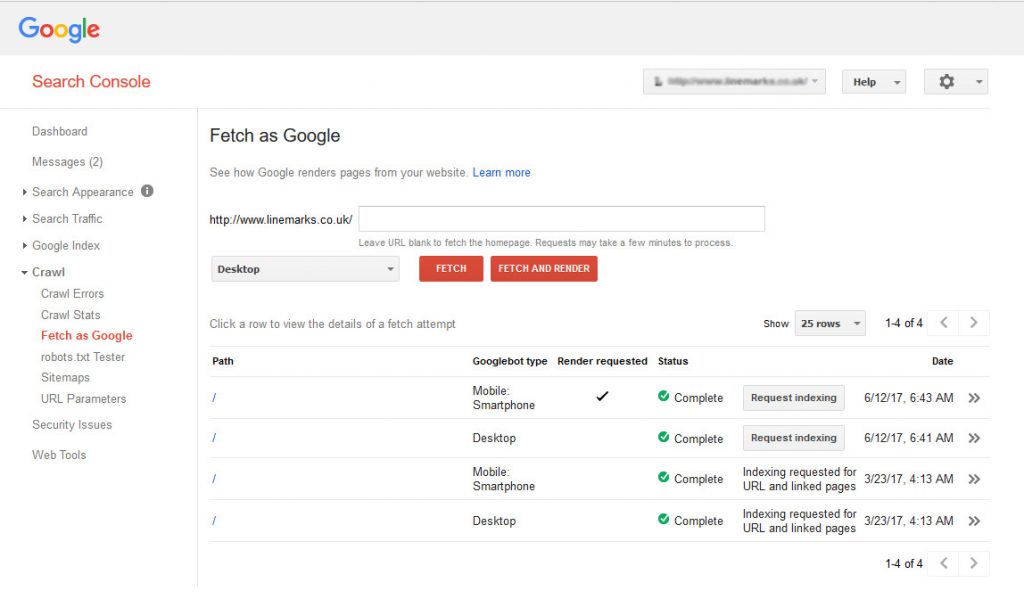The width and height of the screenshot is (1024, 599).
Task: Click the Date column header
Action: pos(942,361)
